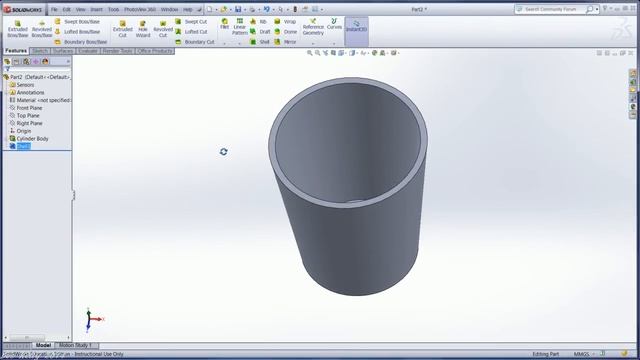Expand the Linear Pattern dropdown arrow
Image resolution: width=640 pixels, height=360 pixels.
click(x=240, y=43)
